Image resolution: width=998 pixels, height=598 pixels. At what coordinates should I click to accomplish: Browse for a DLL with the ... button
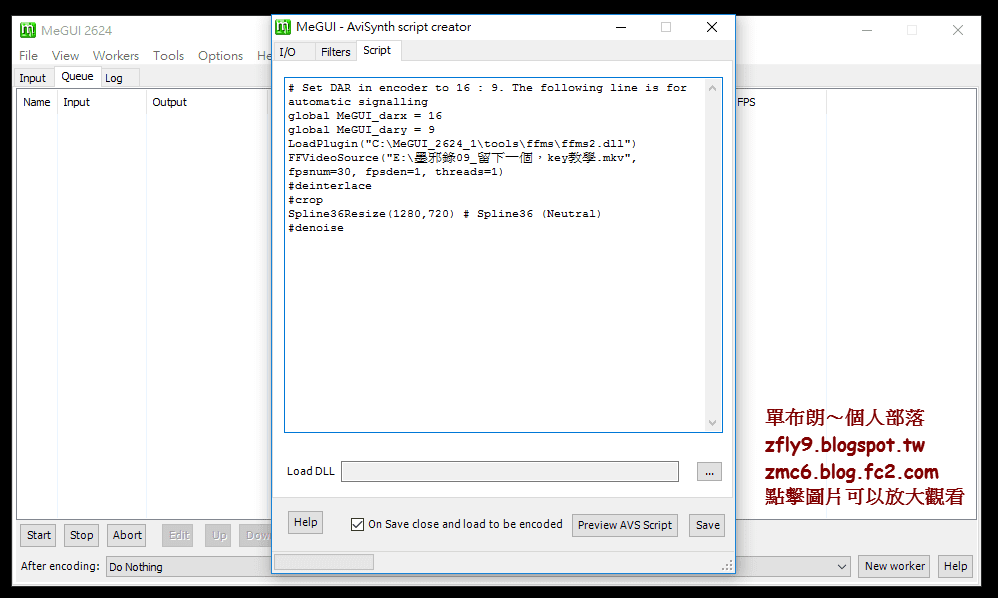pos(709,472)
